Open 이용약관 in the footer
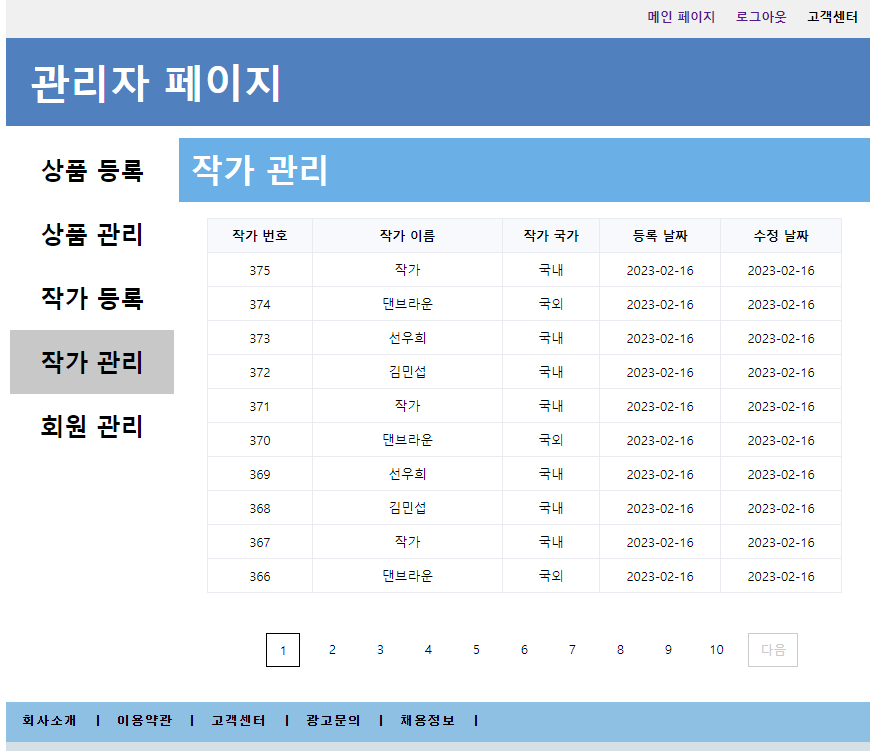Viewport: 881px width, 751px height. tap(144, 720)
